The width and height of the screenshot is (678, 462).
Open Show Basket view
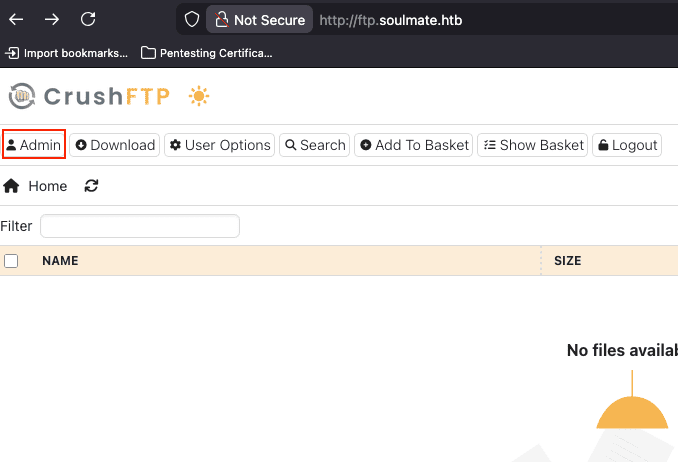pyautogui.click(x=533, y=145)
